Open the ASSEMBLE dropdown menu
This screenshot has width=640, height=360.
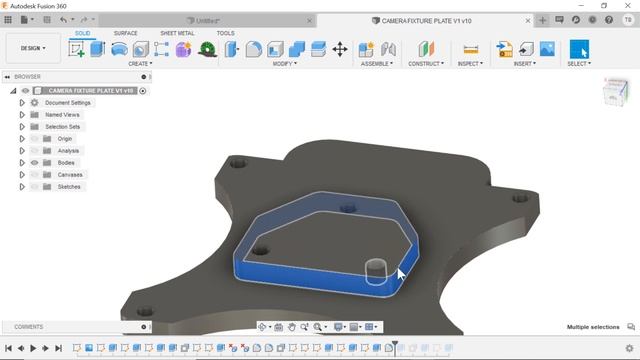tap(377, 64)
